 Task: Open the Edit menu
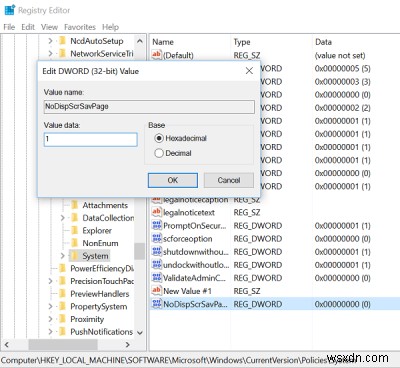coord(28,27)
